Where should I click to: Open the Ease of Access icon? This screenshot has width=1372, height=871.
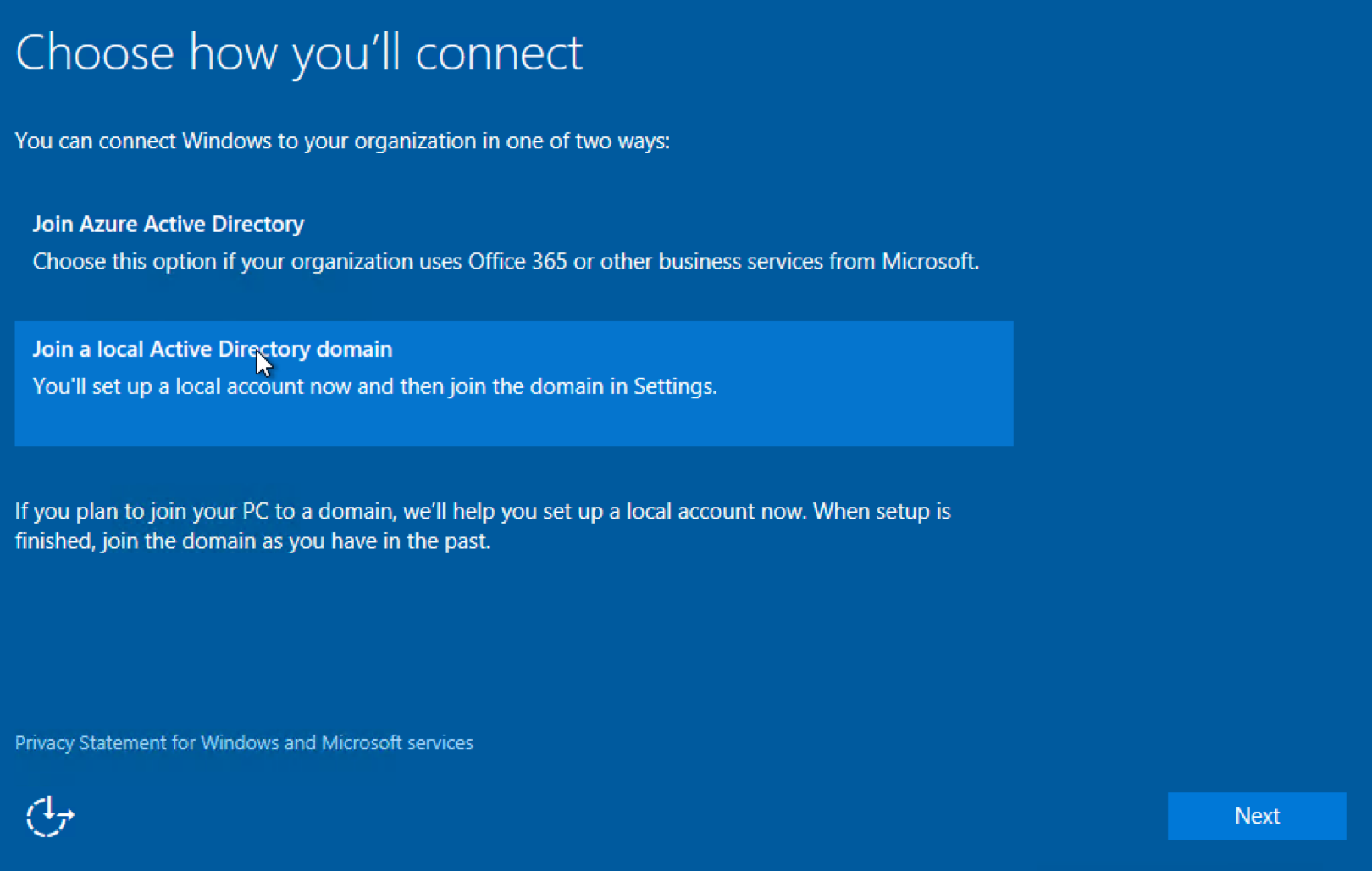(50, 816)
